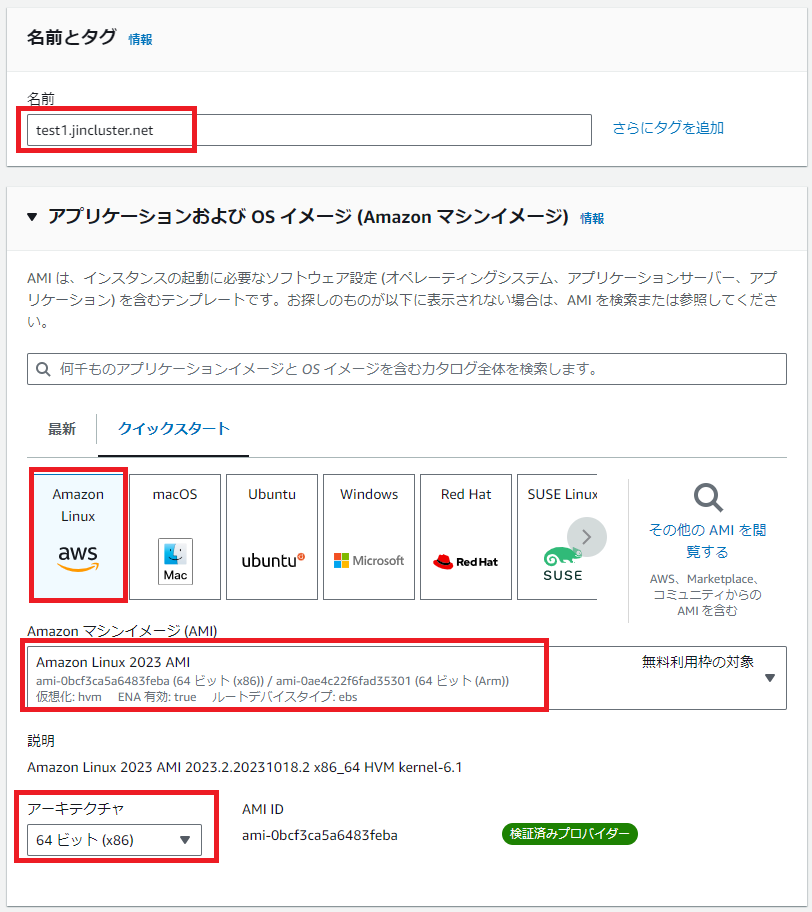Click the 検証済みプロバイダー badge

click(569, 834)
